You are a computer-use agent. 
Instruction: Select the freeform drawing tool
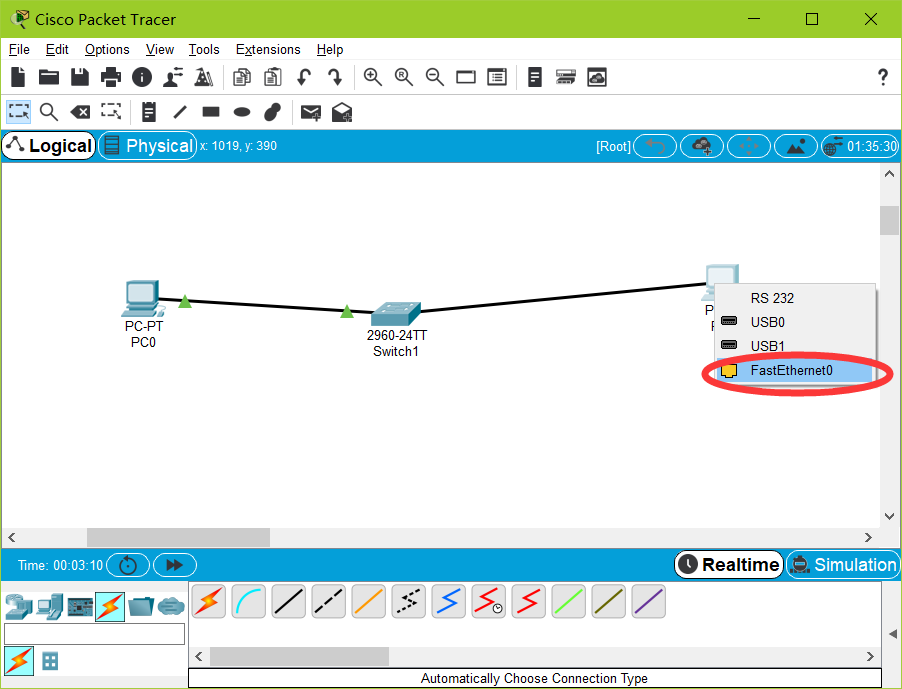(273, 112)
